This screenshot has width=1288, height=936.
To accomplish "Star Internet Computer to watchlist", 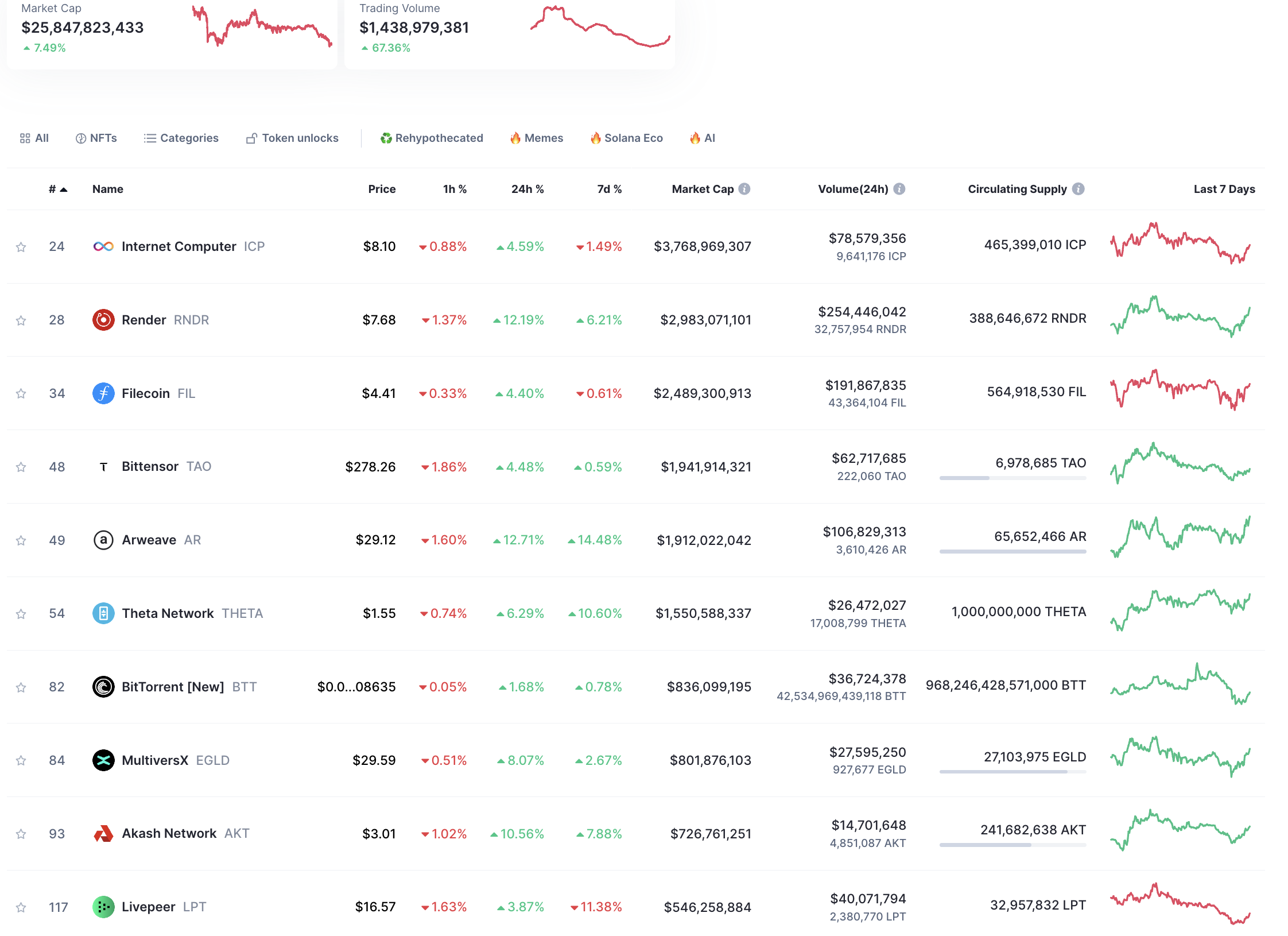I will pos(21,247).
